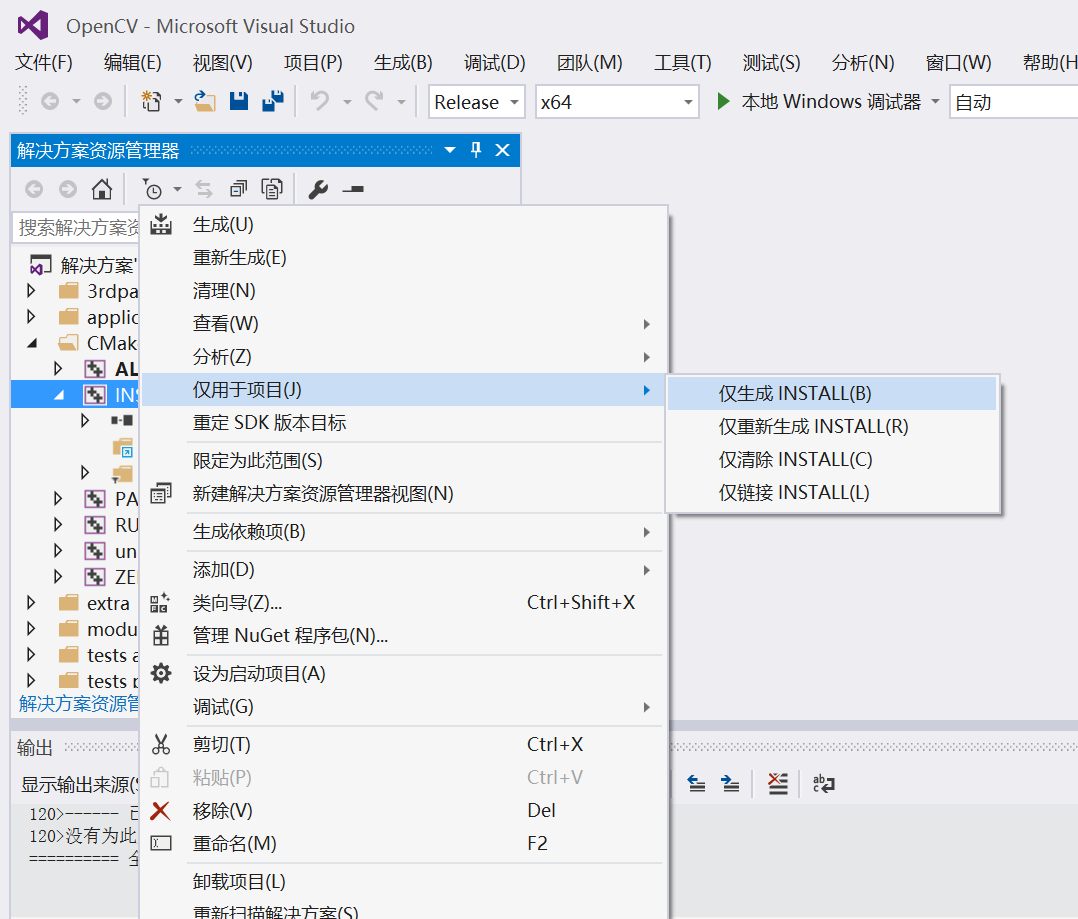Open the 窗口(W) menu
Viewport: 1078px width, 919px height.
pyautogui.click(x=958, y=63)
